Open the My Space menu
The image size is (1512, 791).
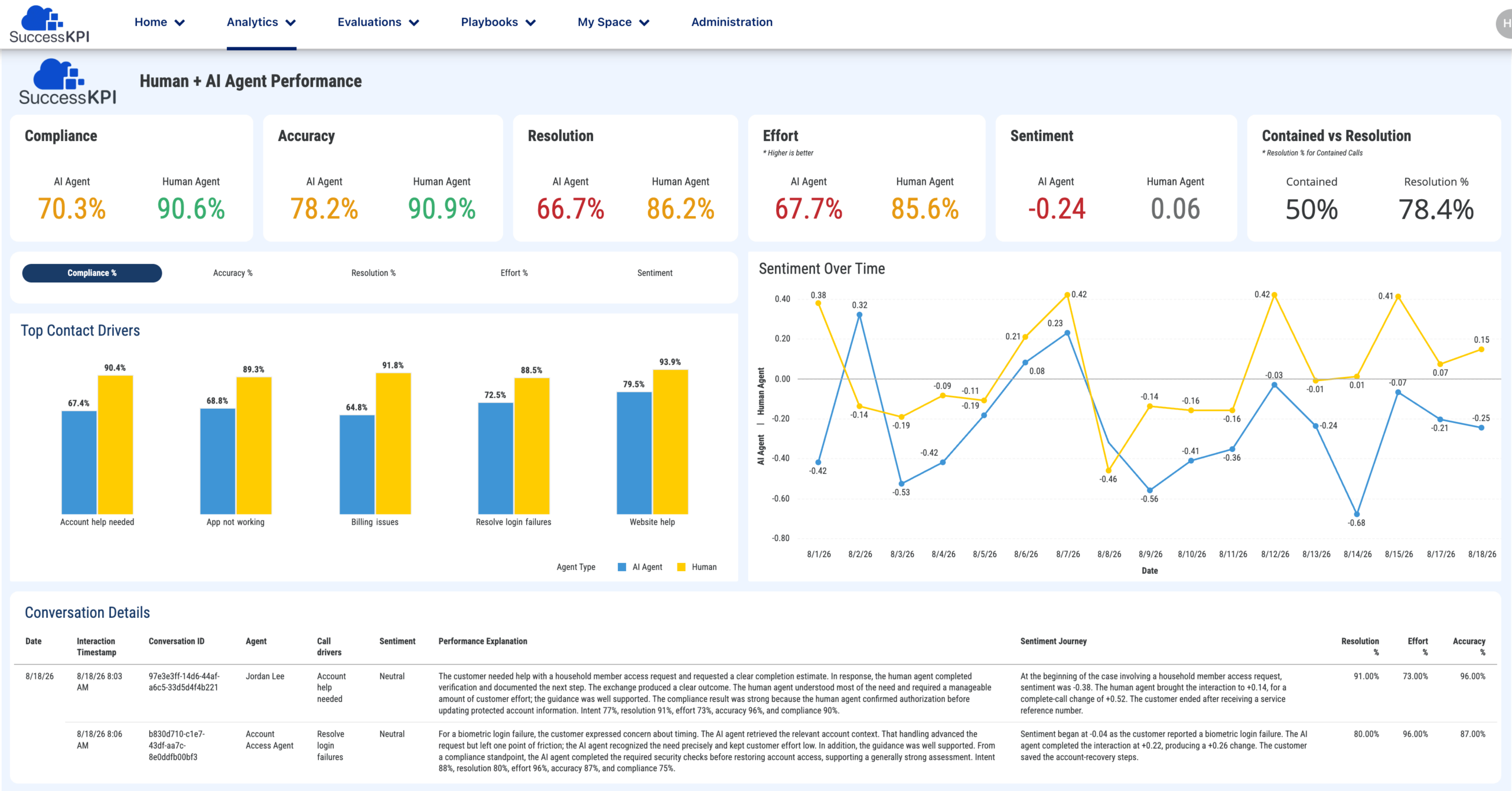[604, 22]
